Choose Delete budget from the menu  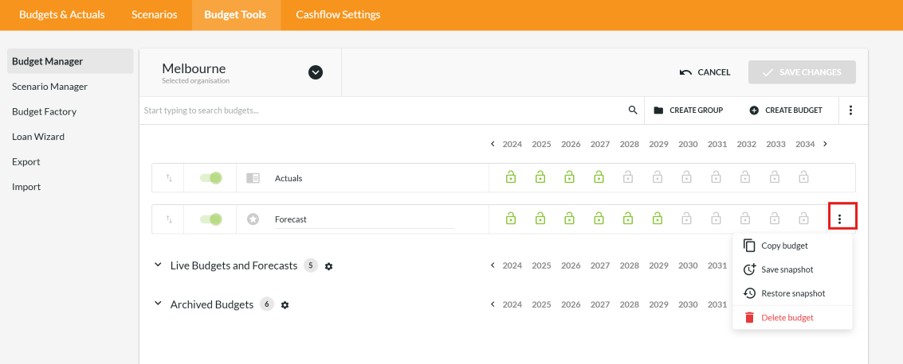pos(792,317)
